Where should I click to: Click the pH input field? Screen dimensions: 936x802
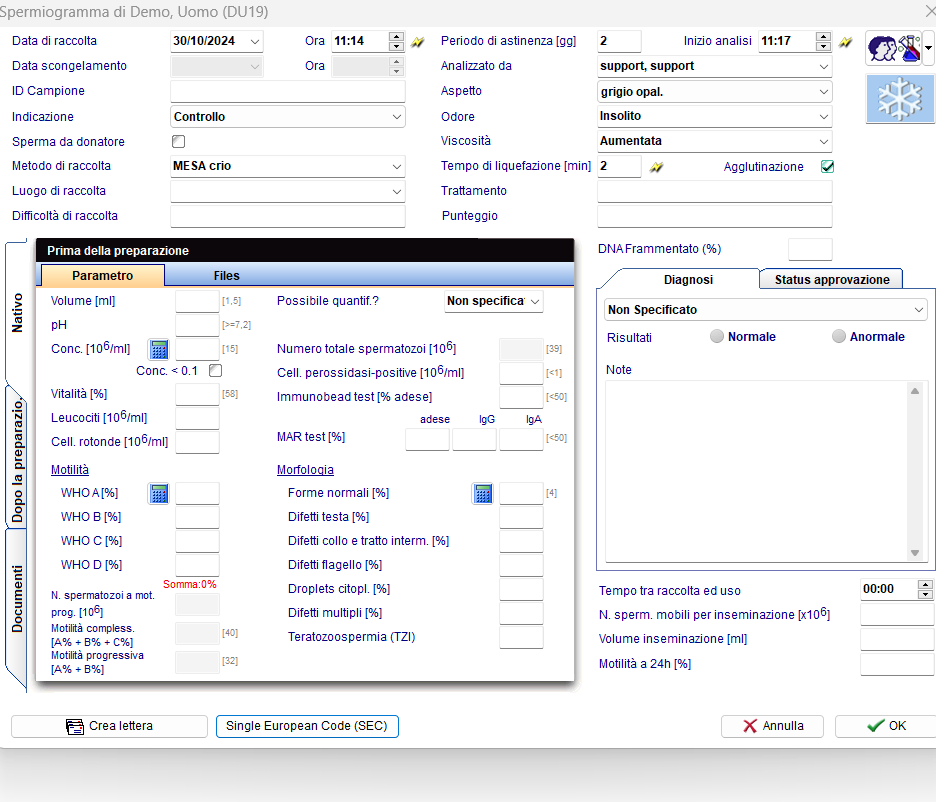(x=197, y=325)
